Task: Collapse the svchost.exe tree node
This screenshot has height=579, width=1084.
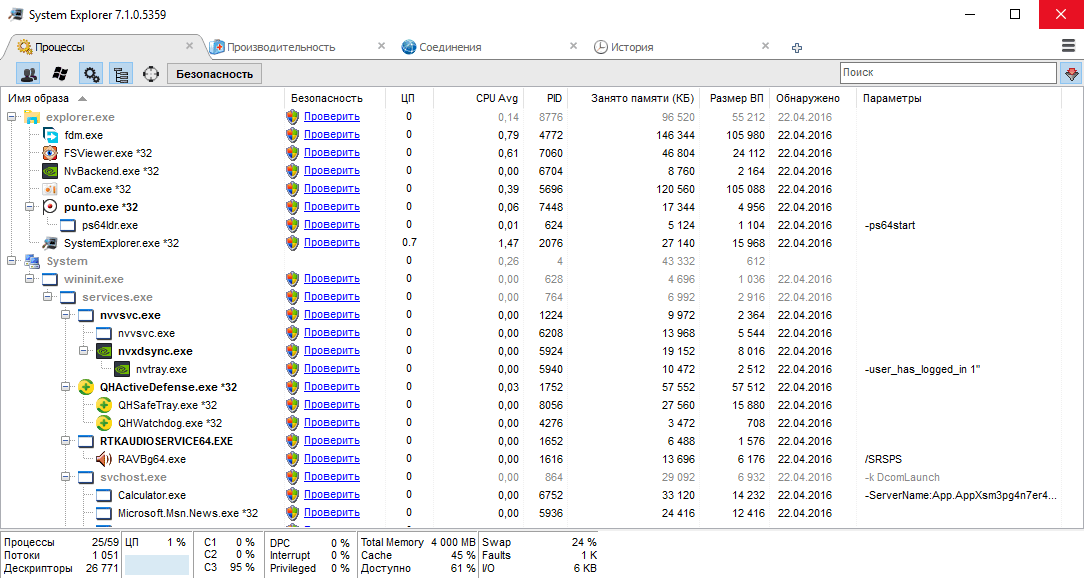Action: 66,477
